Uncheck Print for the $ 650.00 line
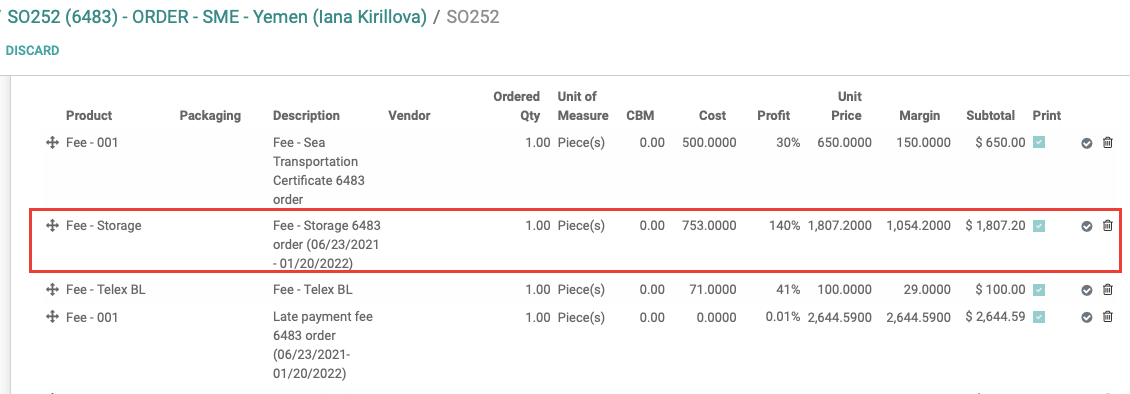Image resolution: width=1130 pixels, height=394 pixels. 1038,143
